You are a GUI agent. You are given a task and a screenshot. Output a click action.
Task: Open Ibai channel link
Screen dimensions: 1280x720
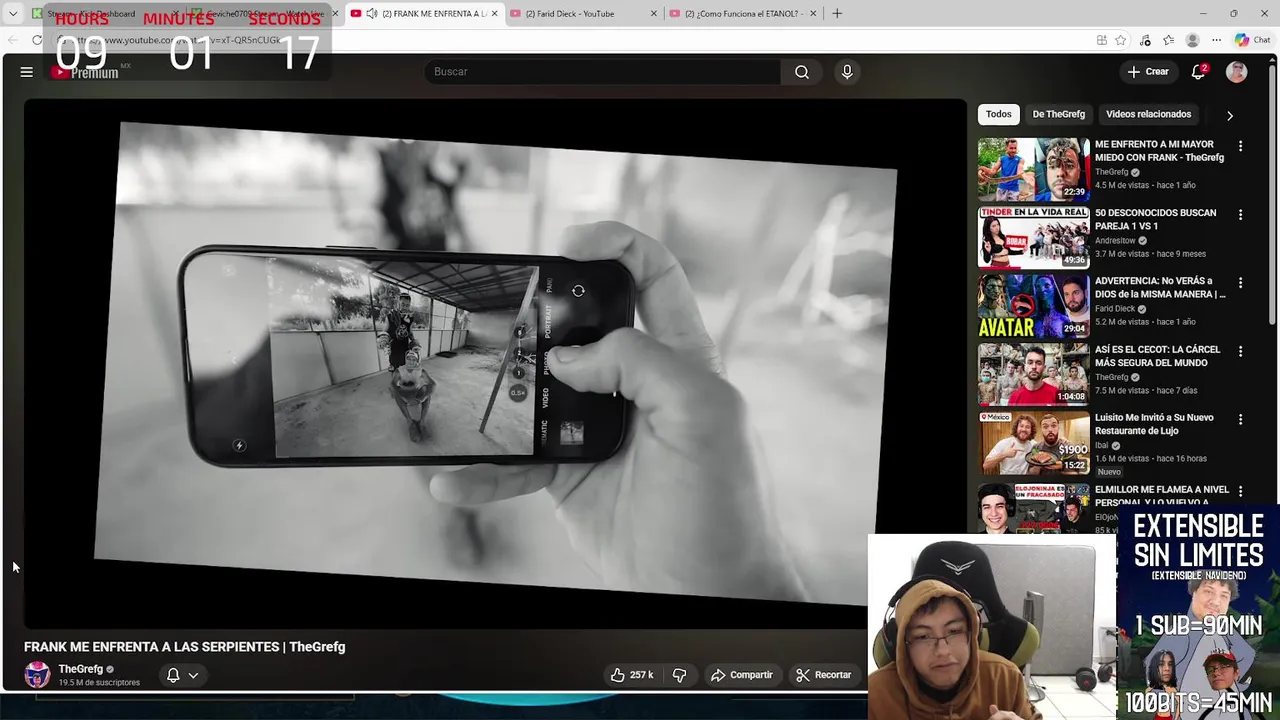1102,446
